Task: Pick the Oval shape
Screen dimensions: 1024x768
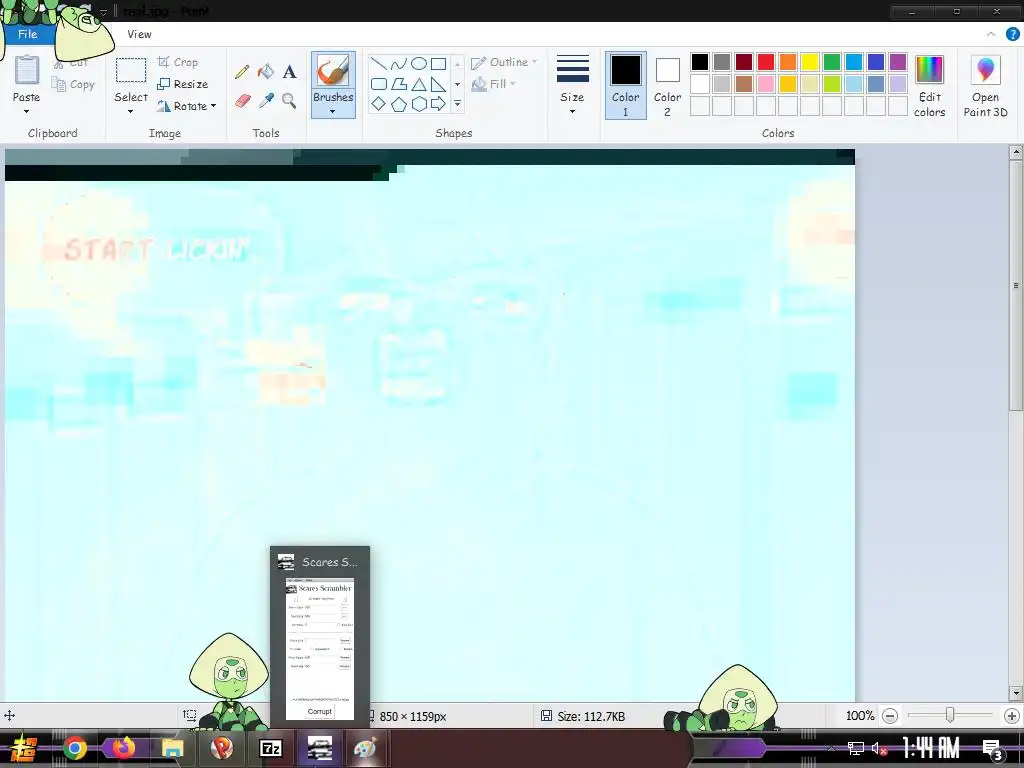Action: click(x=419, y=63)
